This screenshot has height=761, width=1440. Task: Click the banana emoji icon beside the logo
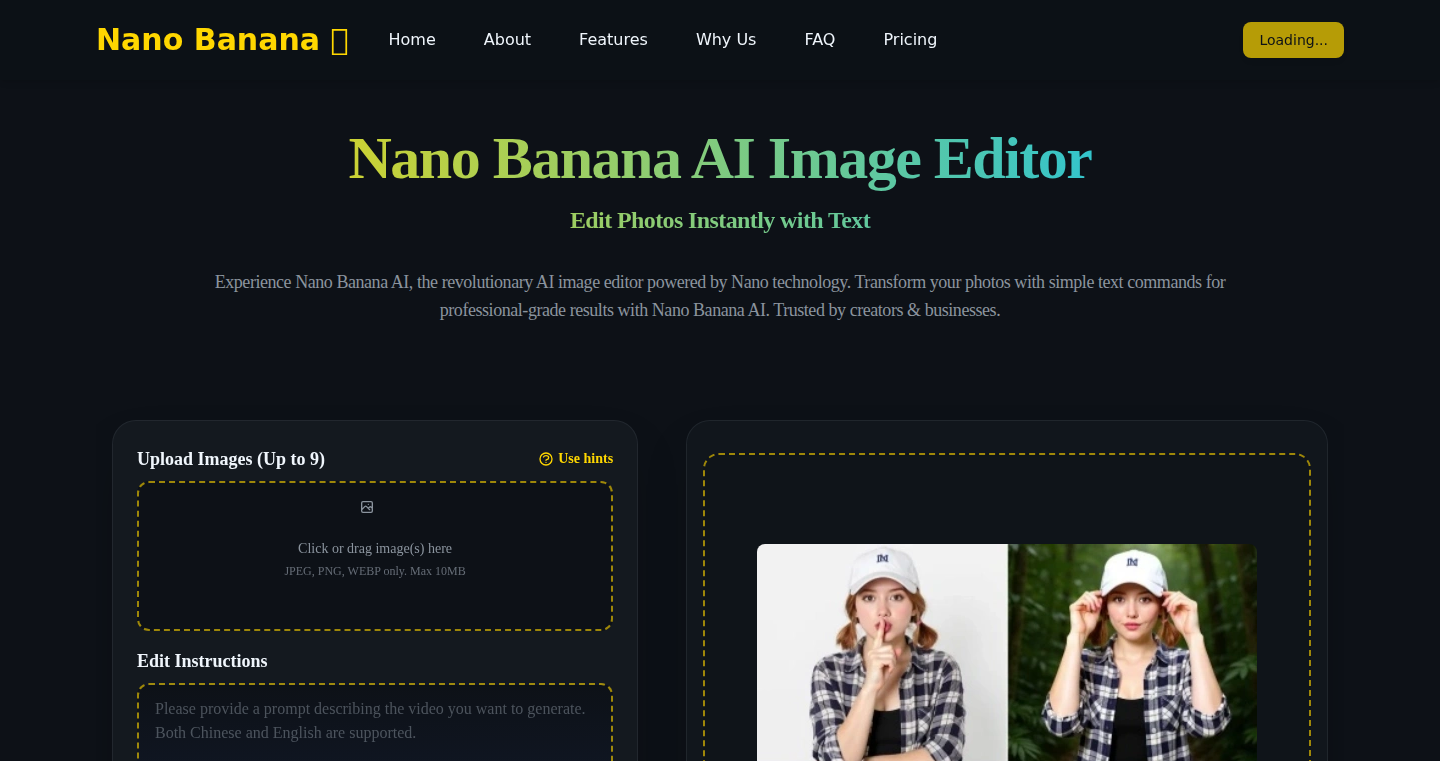click(x=339, y=41)
